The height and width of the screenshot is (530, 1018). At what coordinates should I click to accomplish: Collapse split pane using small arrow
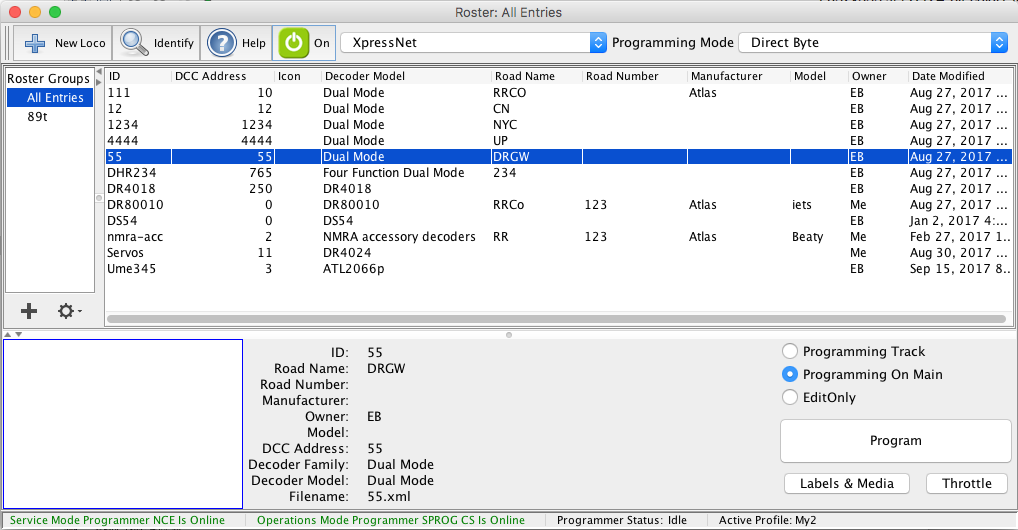7,334
